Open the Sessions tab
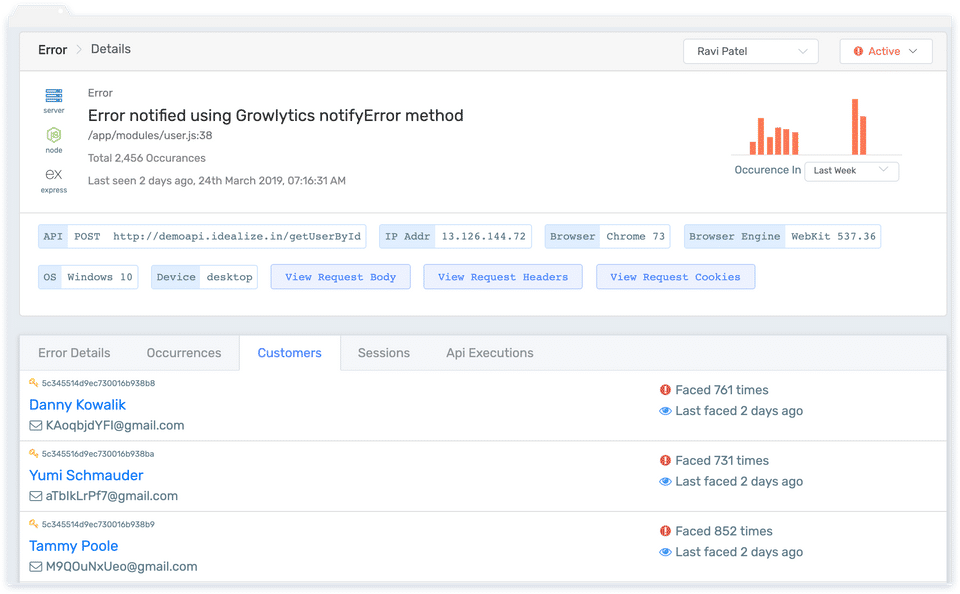Image resolution: width=960 pixels, height=594 pixels. click(384, 353)
